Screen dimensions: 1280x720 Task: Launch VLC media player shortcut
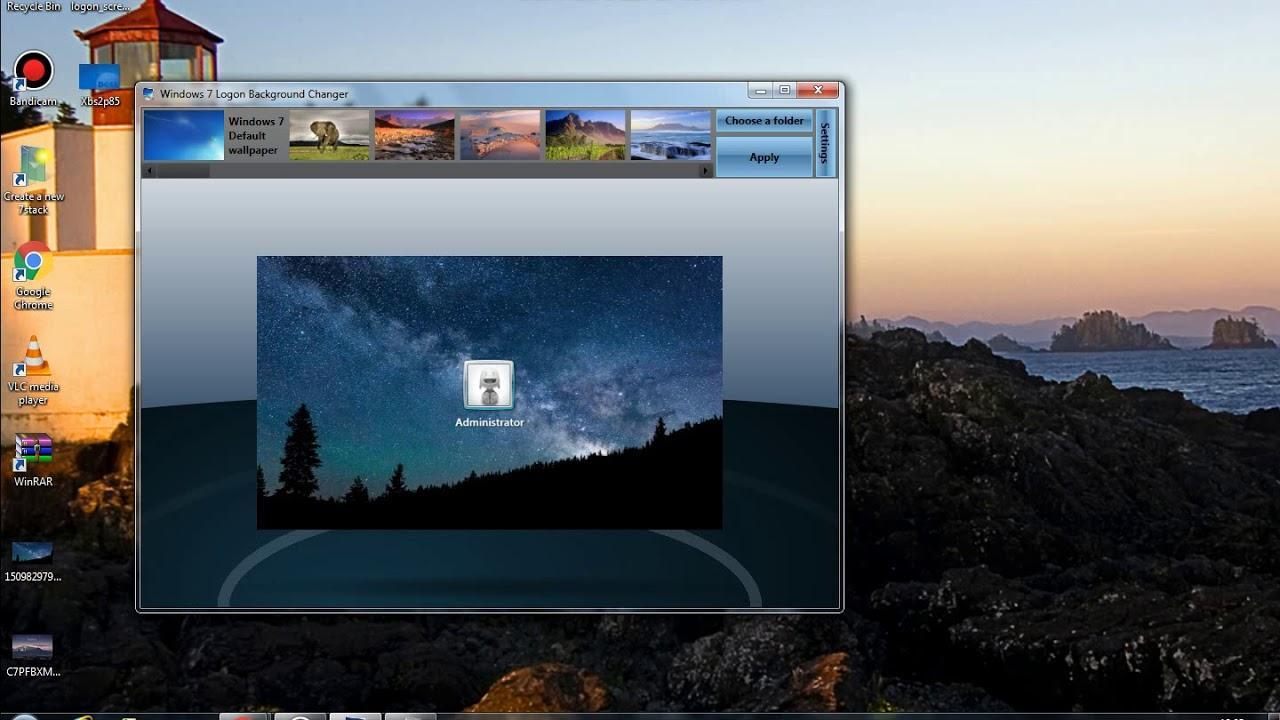point(34,370)
